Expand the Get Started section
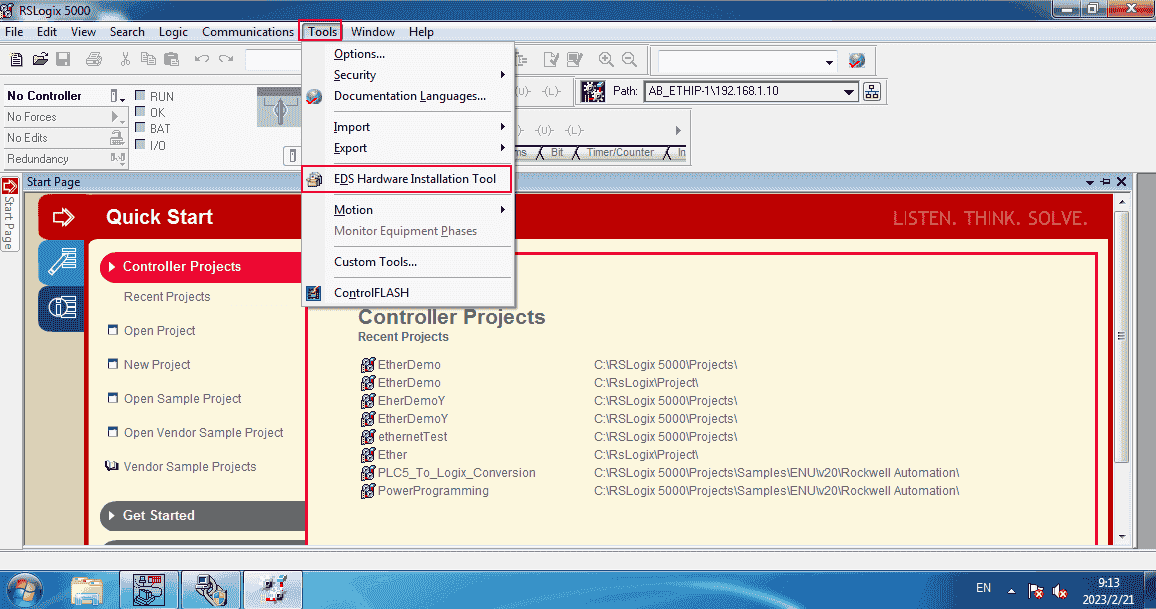The height and width of the screenshot is (609, 1156). [x=158, y=516]
